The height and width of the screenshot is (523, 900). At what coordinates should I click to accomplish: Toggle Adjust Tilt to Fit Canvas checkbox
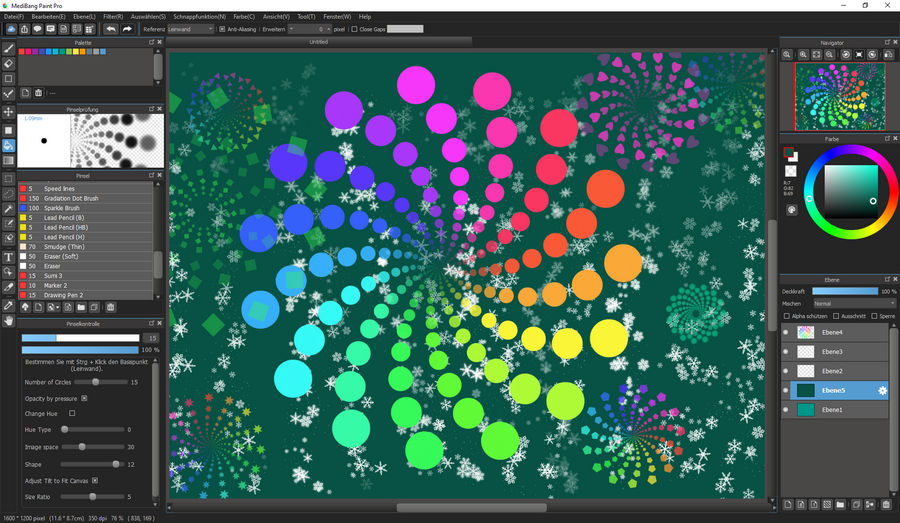pos(95,481)
